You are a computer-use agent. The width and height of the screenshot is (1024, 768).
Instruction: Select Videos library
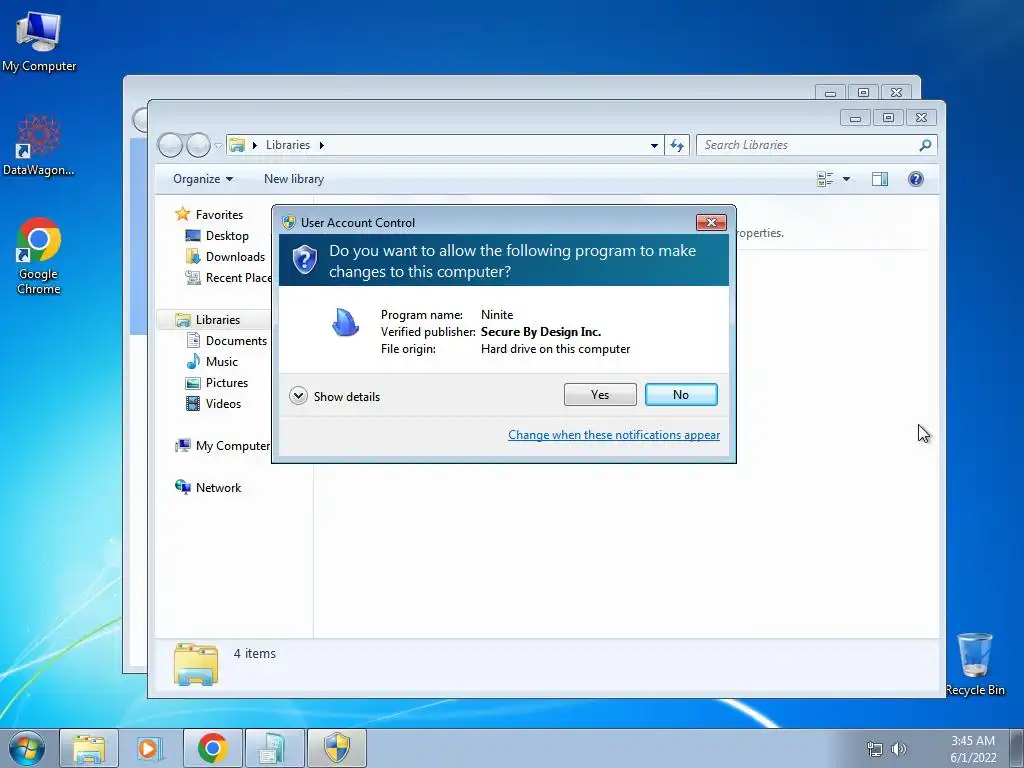[223, 404]
